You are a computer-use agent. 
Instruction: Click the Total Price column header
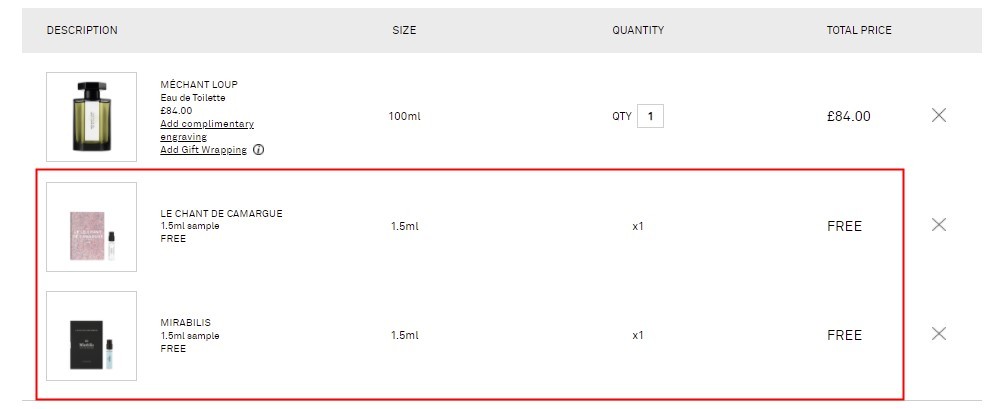(x=859, y=30)
